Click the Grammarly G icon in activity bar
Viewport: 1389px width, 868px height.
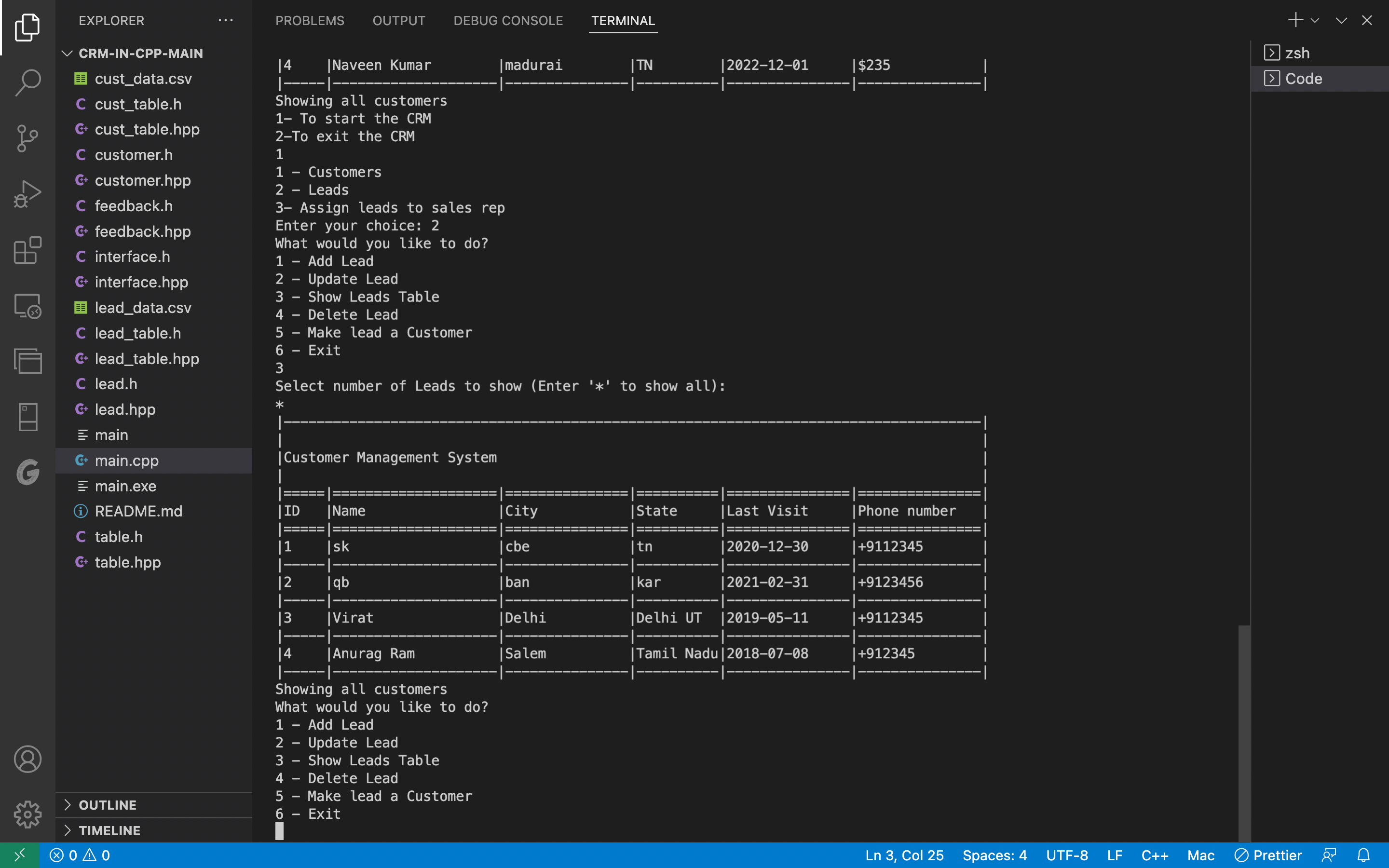(x=27, y=473)
